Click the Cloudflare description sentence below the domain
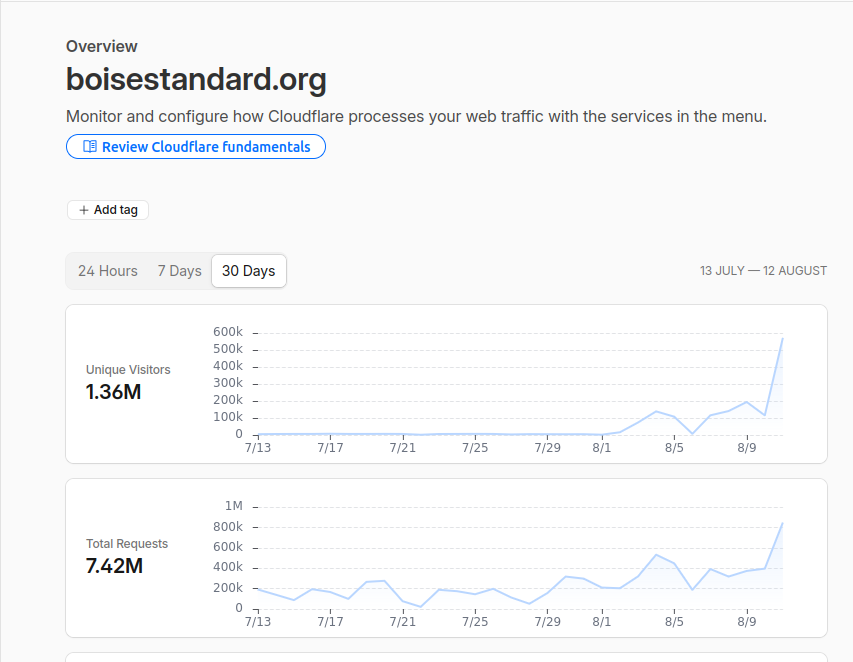Screen dimensions: 853x662 coord(416,116)
